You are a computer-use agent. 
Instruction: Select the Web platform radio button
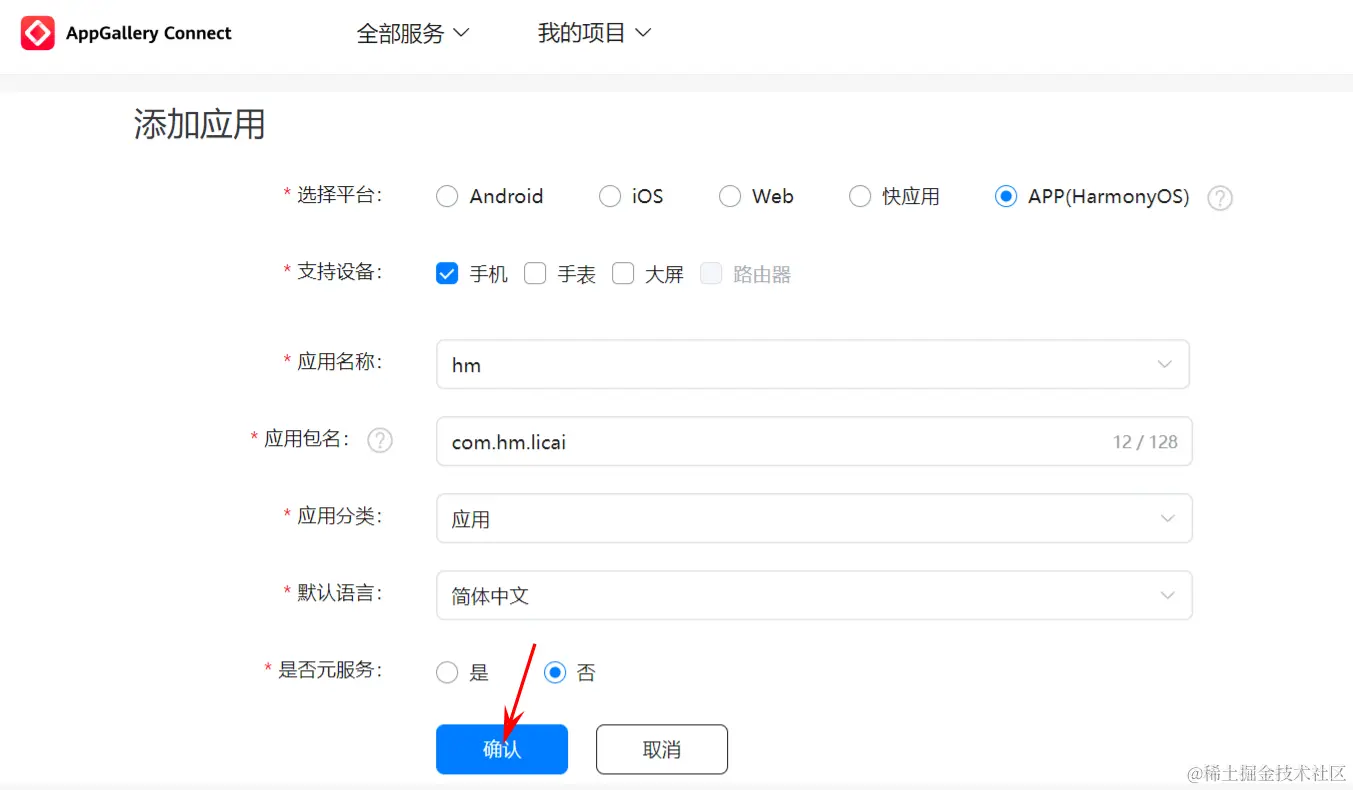pos(730,196)
